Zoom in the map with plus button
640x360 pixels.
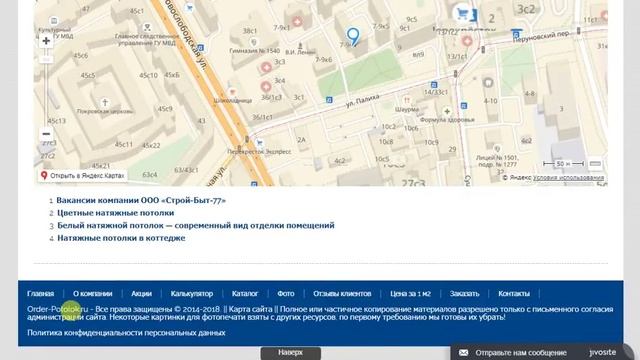coord(46,41)
